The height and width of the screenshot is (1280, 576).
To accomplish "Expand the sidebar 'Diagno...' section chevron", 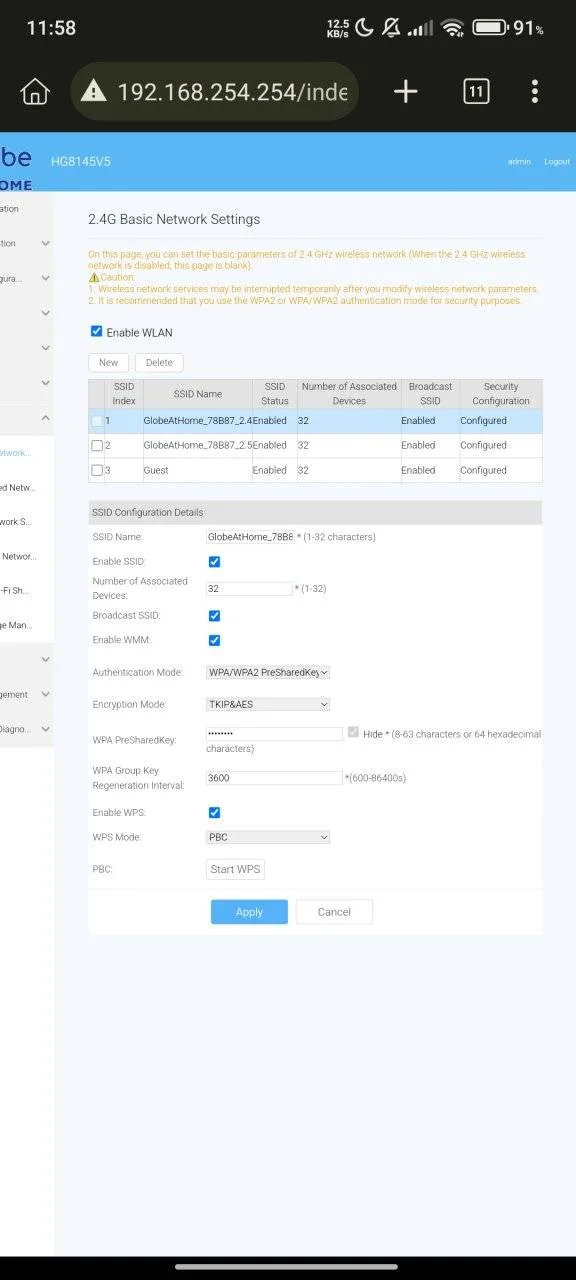I will (x=45, y=729).
